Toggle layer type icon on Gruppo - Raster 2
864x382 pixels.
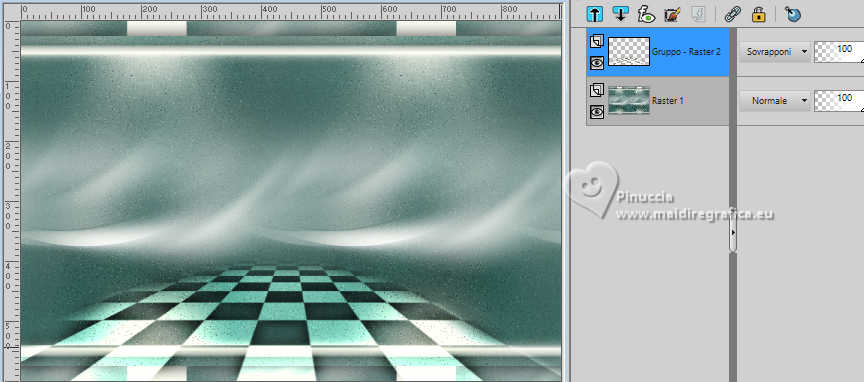(x=597, y=41)
